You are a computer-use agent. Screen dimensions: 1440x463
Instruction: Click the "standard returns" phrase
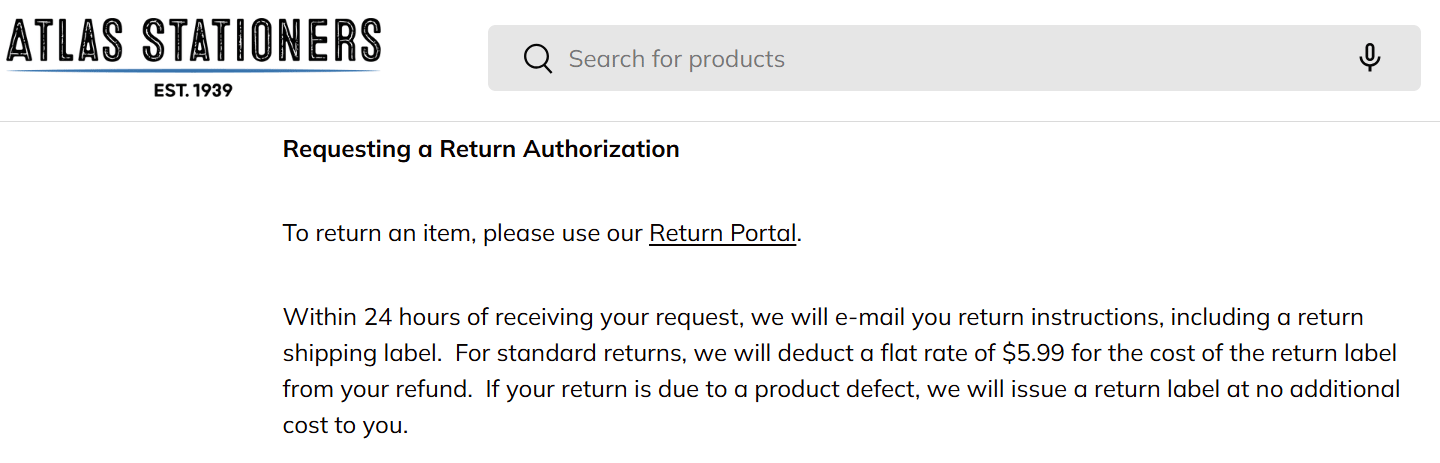(575, 354)
